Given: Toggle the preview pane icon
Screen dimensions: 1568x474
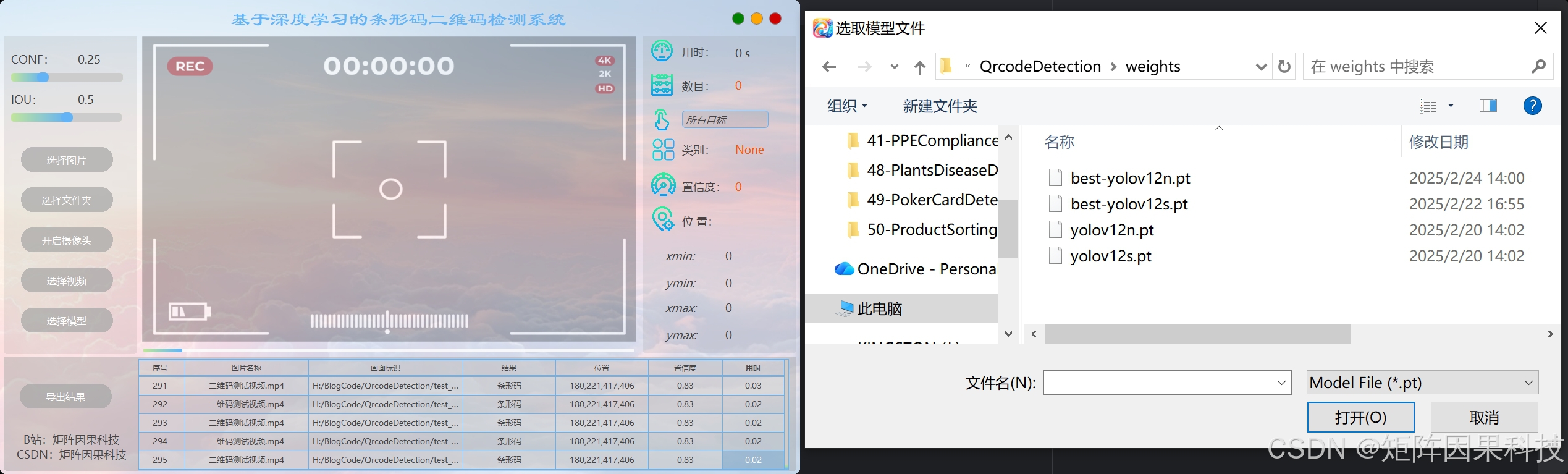Looking at the screenshot, I should tap(1488, 106).
